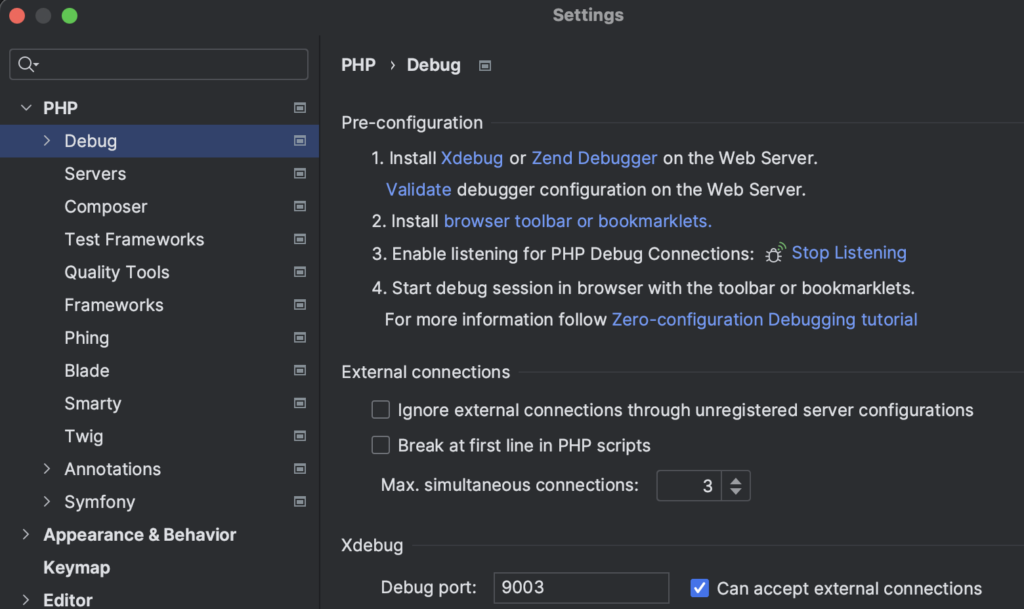Click the project-level icon beside Smarty row
Viewport: 1024px width, 609px height.
[300, 403]
